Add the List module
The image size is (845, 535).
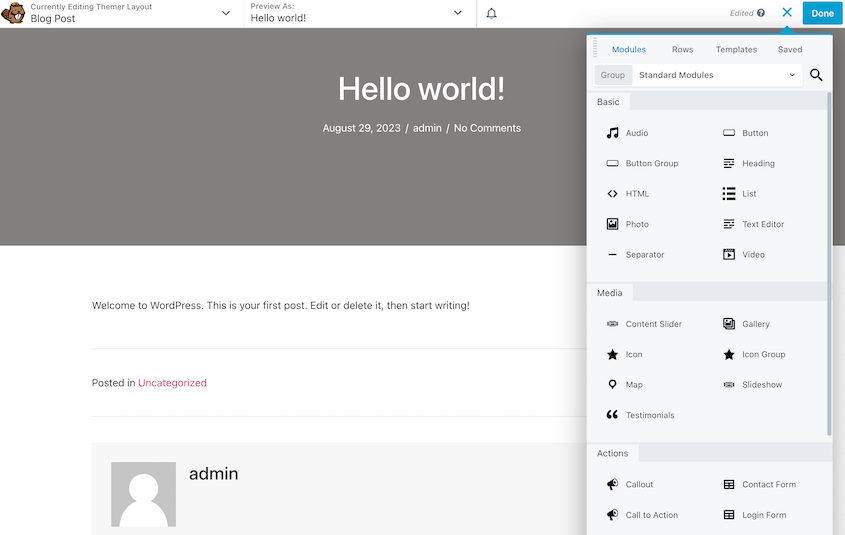pos(740,193)
